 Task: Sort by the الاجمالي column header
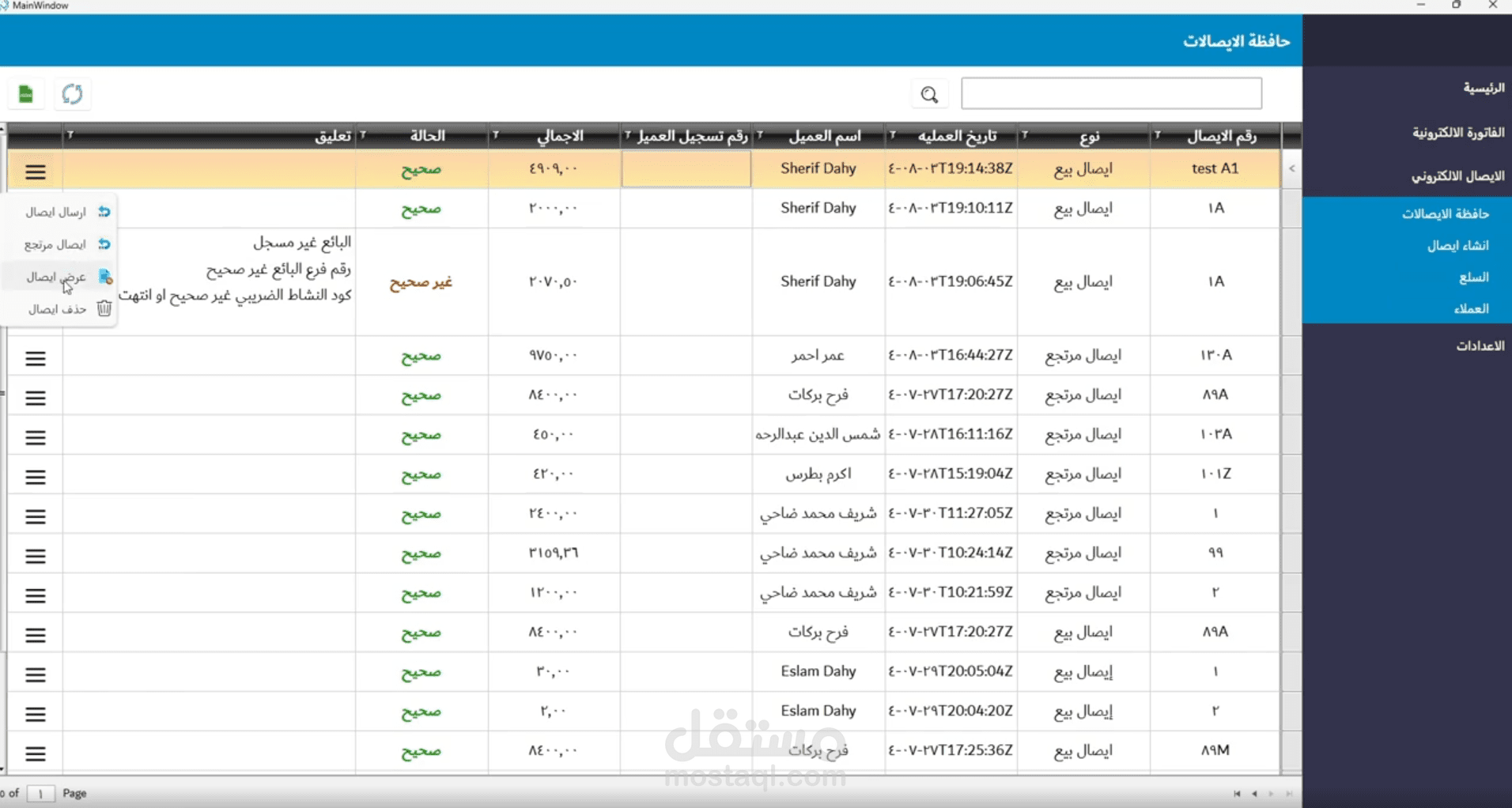pyautogui.click(x=560, y=136)
